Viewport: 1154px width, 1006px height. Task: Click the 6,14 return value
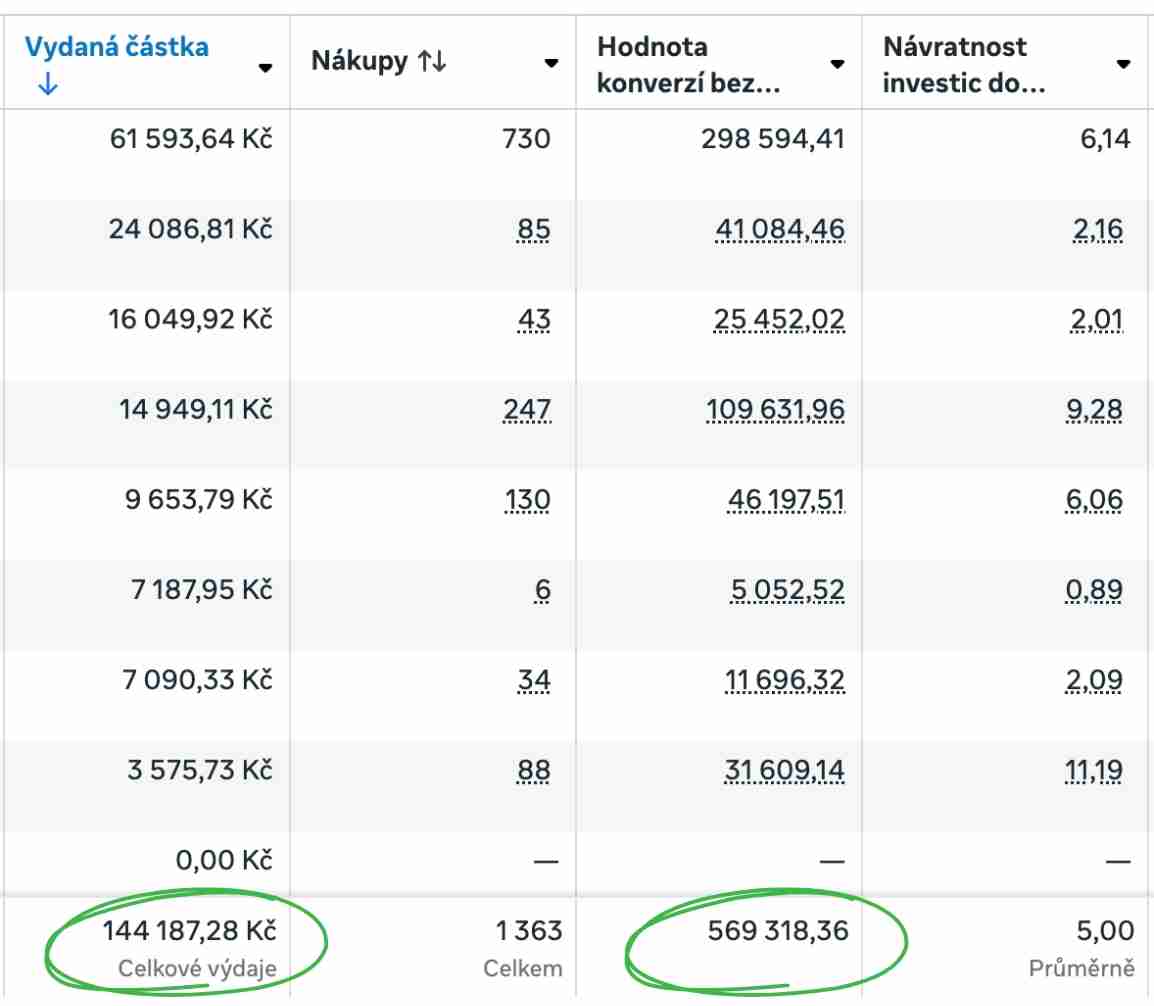1105,138
